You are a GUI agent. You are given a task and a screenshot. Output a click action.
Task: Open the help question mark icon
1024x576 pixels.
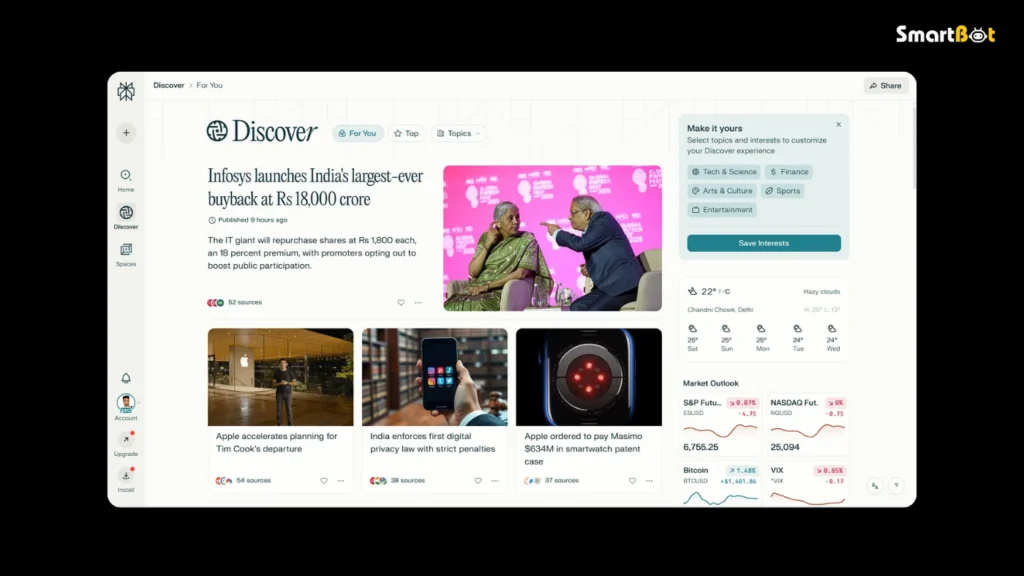(x=896, y=486)
